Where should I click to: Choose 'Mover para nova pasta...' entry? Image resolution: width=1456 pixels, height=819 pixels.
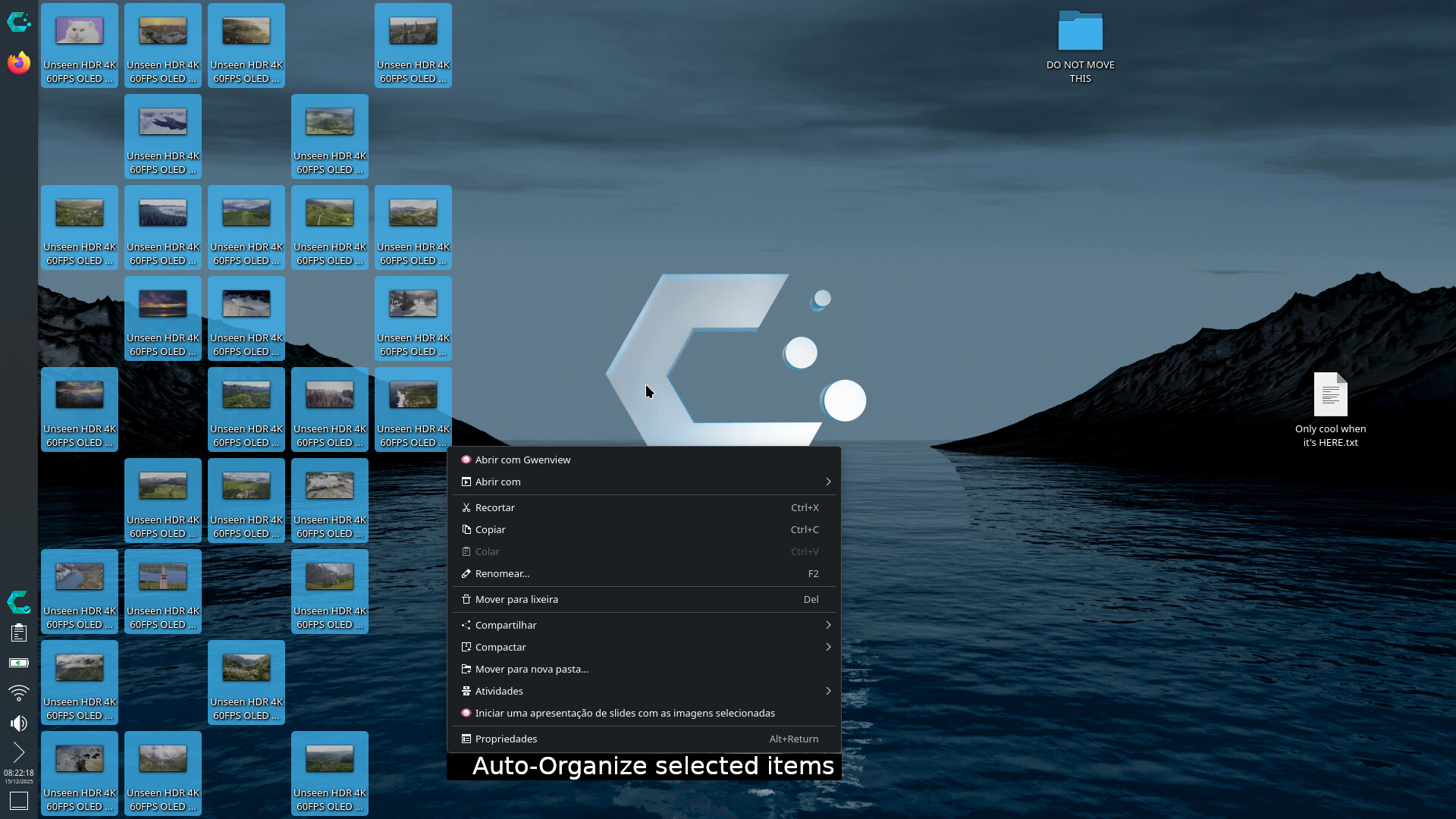coord(532,669)
